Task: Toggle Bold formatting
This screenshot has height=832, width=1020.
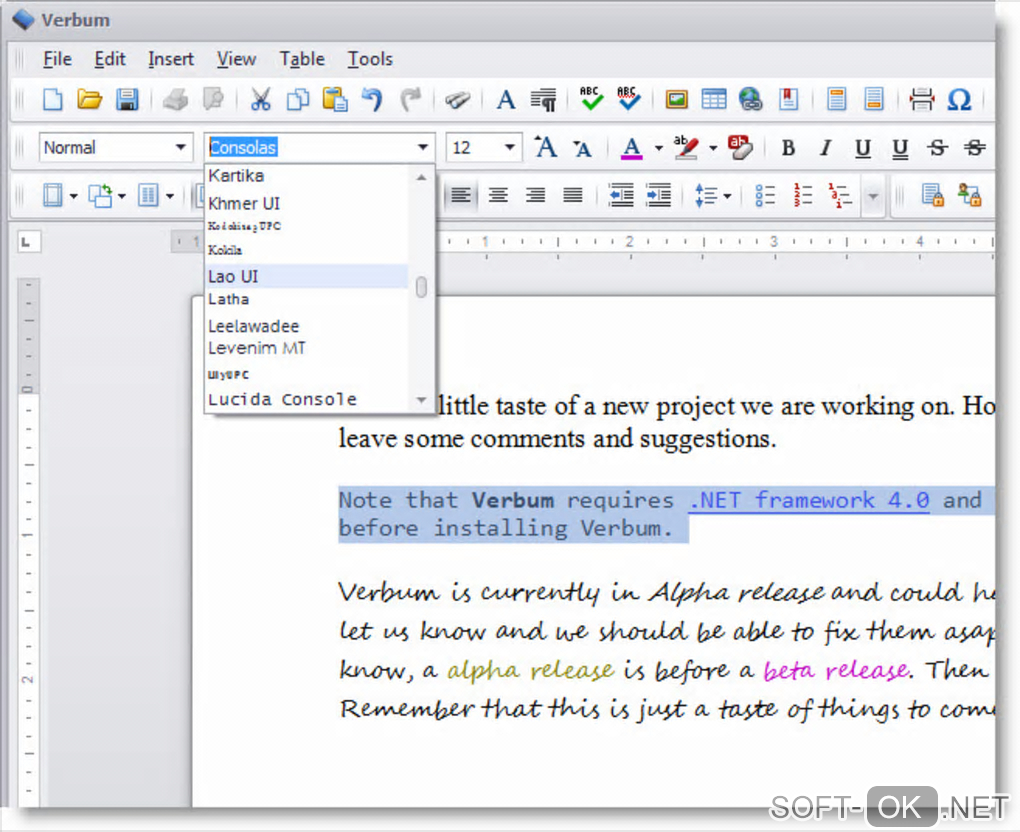Action: coord(788,148)
